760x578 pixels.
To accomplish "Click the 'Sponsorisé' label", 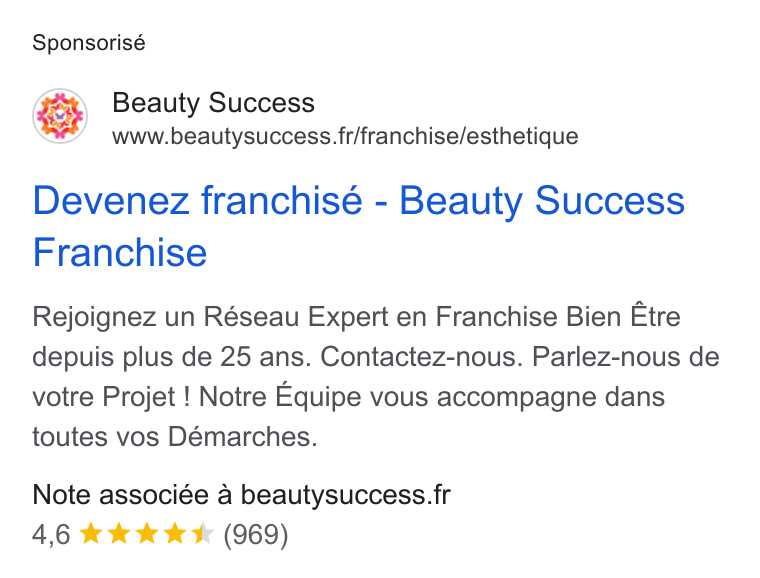I will pos(89,43).
